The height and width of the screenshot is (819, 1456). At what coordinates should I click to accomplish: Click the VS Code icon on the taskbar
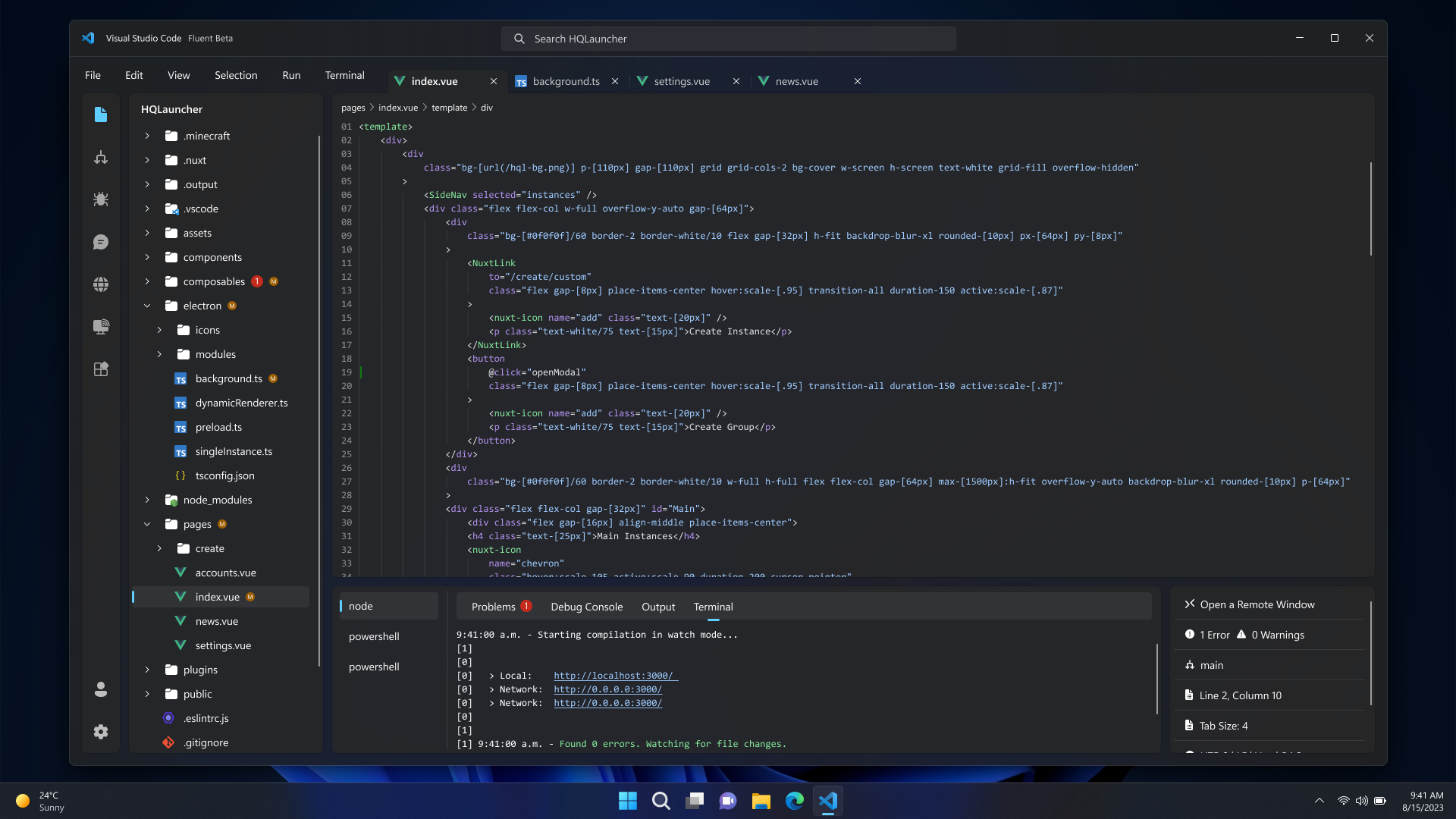point(828,801)
